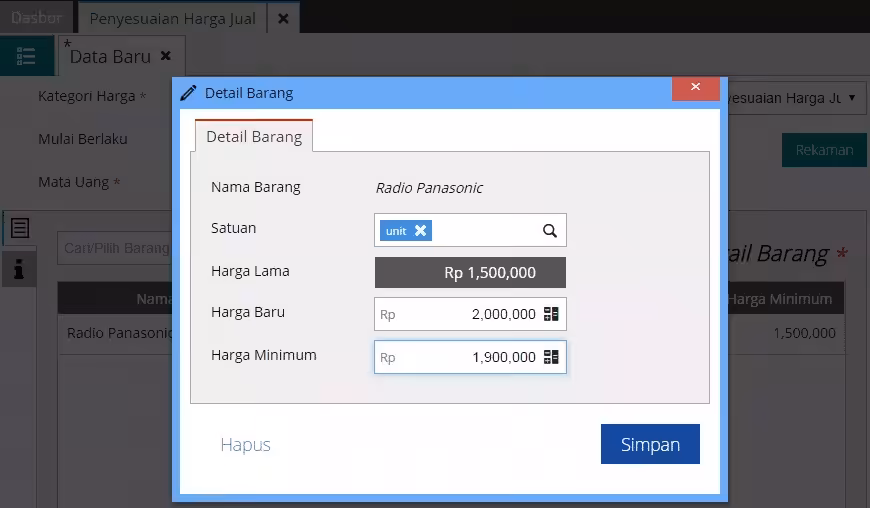Select the Penyesuaian Harga Jual tab
The image size is (870, 508).
coord(173,18)
